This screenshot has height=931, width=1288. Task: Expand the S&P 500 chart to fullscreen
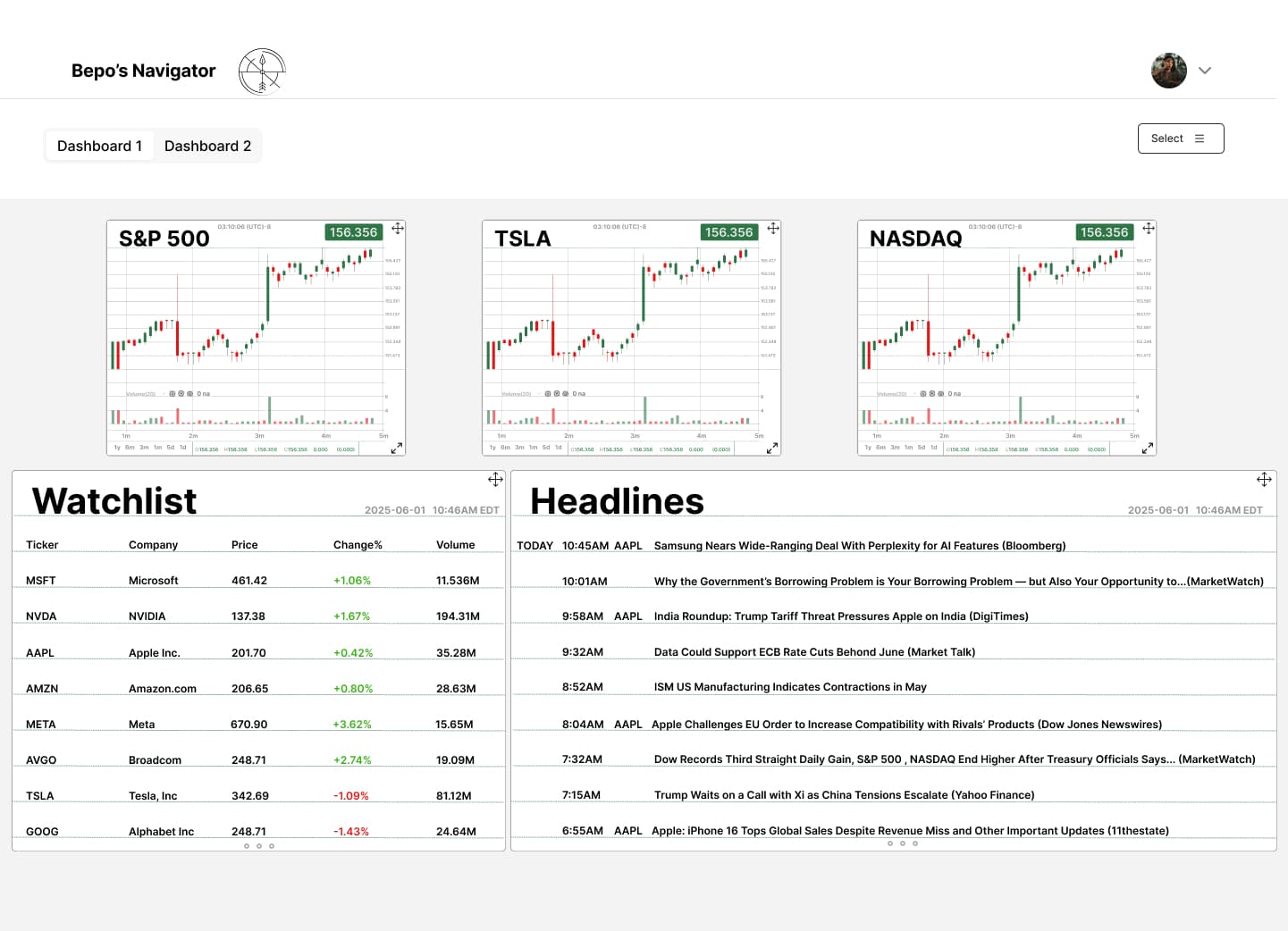[397, 449]
